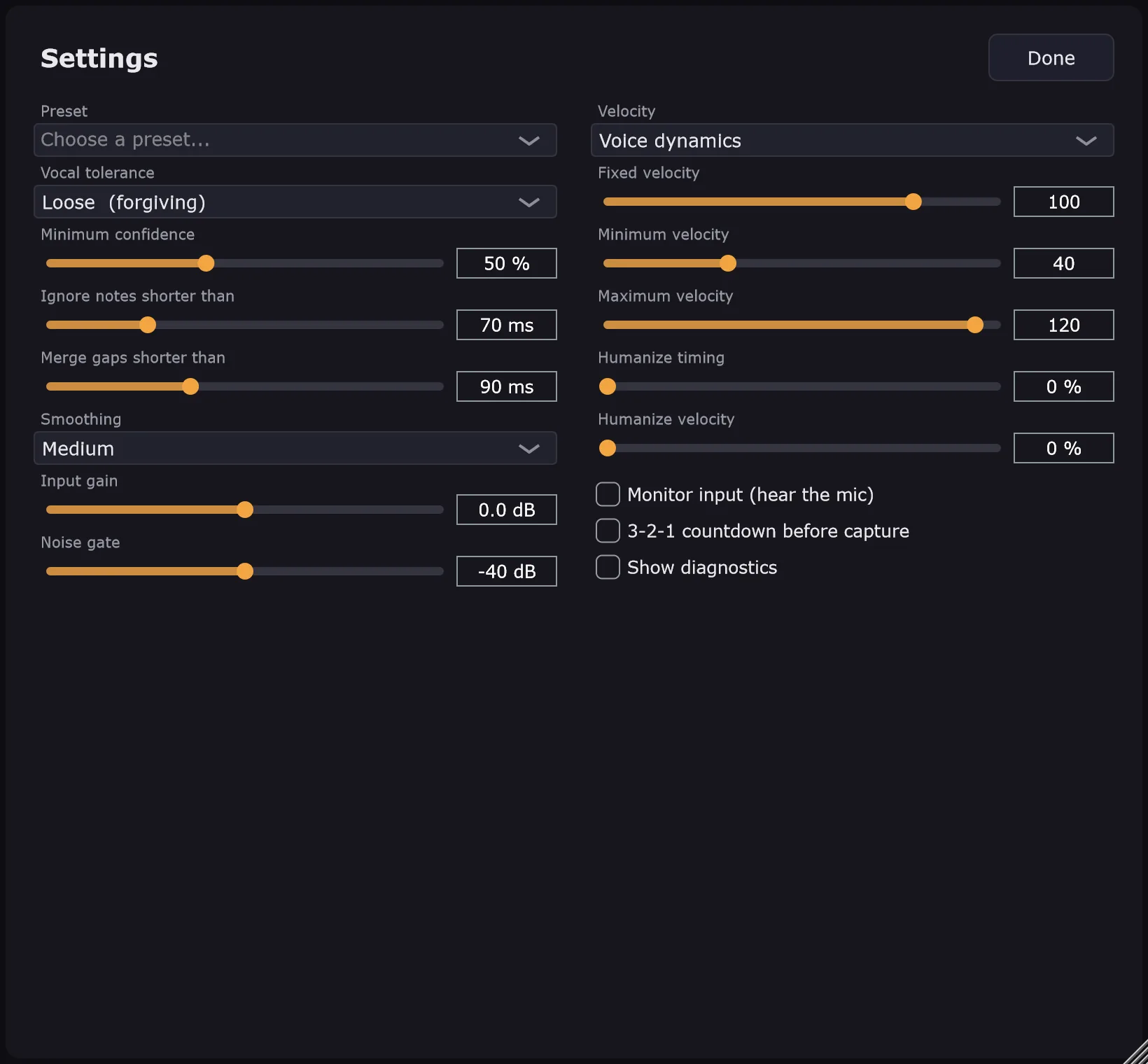Open the Smoothing dropdown set to Medium
The width and height of the screenshot is (1148, 1064).
(295, 448)
